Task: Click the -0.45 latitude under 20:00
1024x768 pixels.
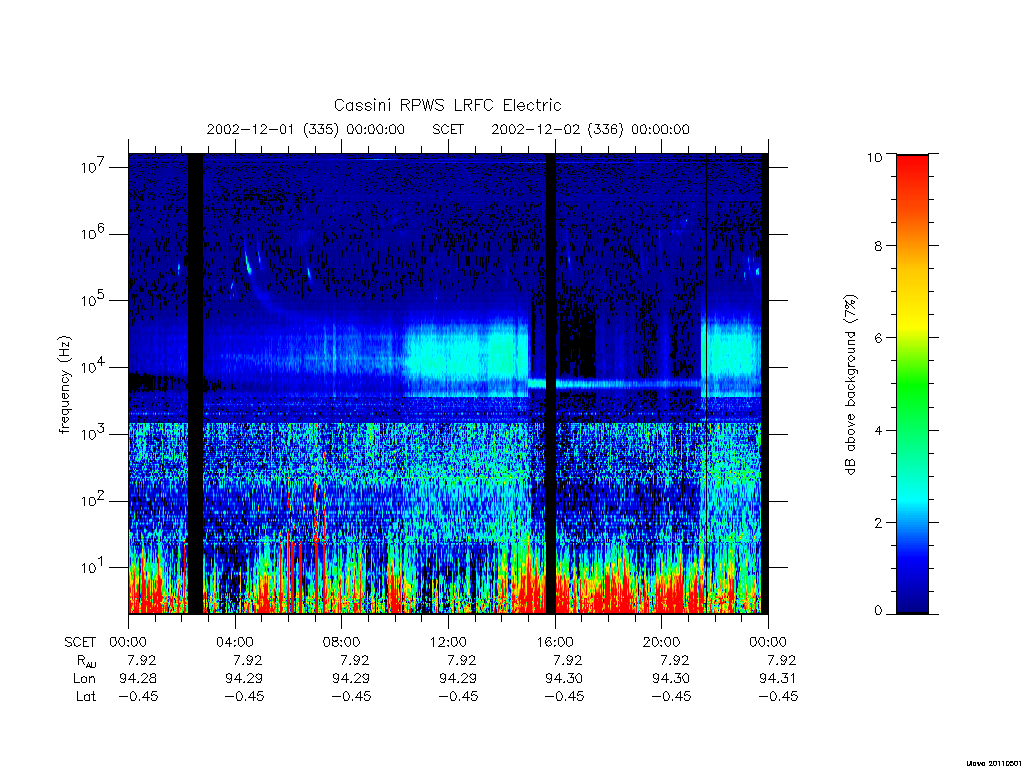Action: (x=671, y=696)
